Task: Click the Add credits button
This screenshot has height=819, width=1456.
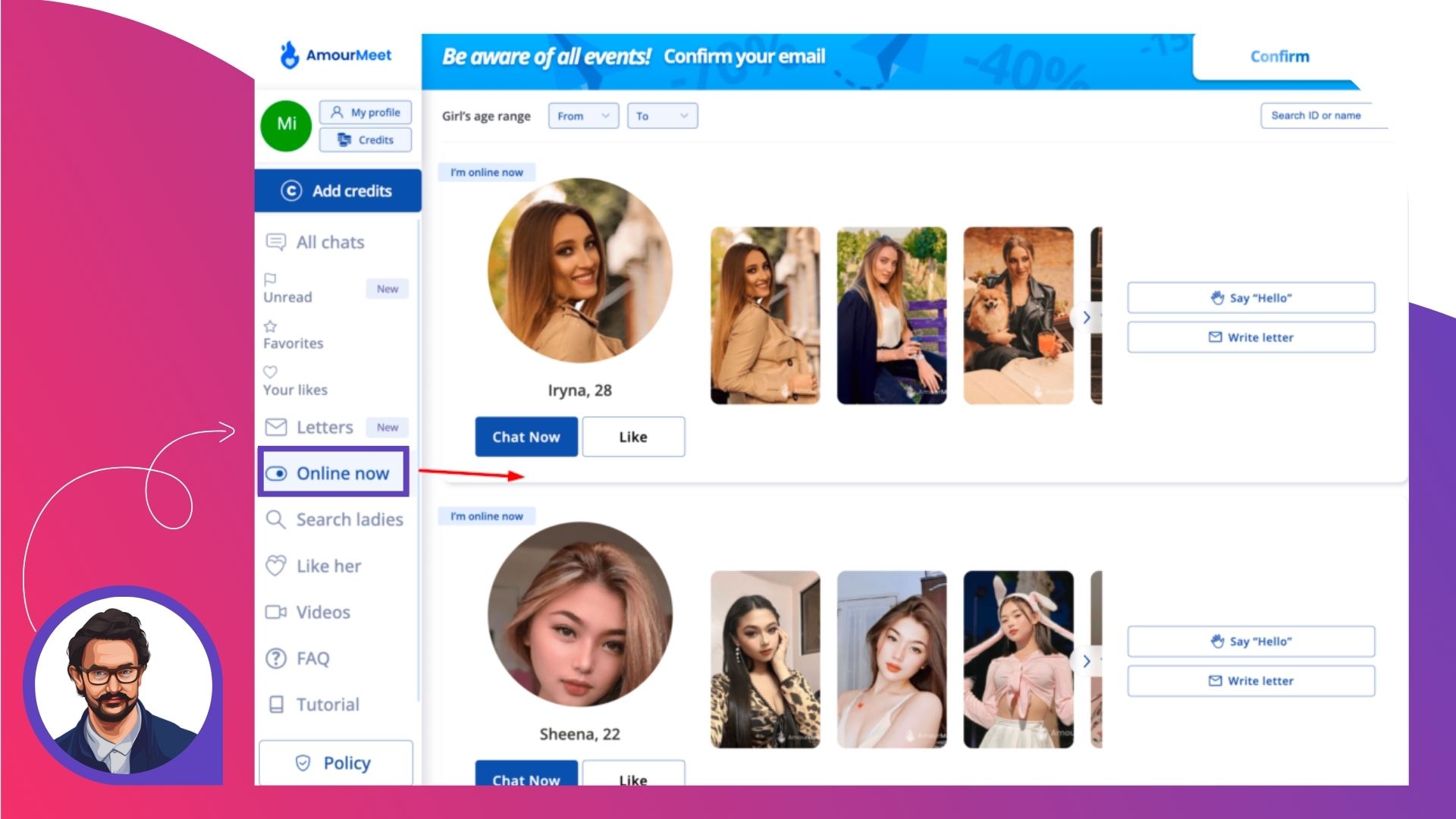Action: (x=337, y=190)
